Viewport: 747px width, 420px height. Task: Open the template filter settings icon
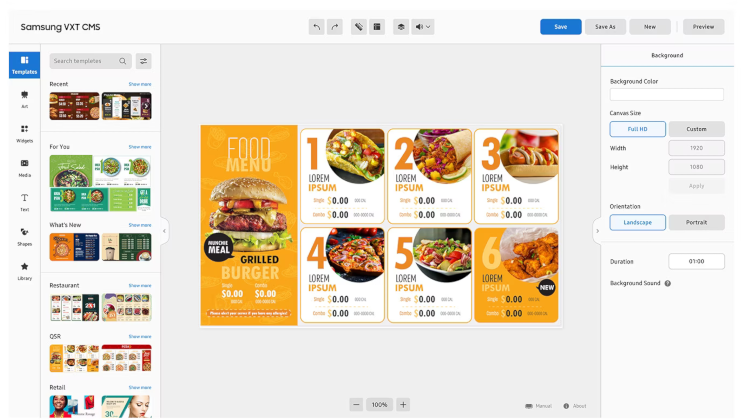coord(143,61)
